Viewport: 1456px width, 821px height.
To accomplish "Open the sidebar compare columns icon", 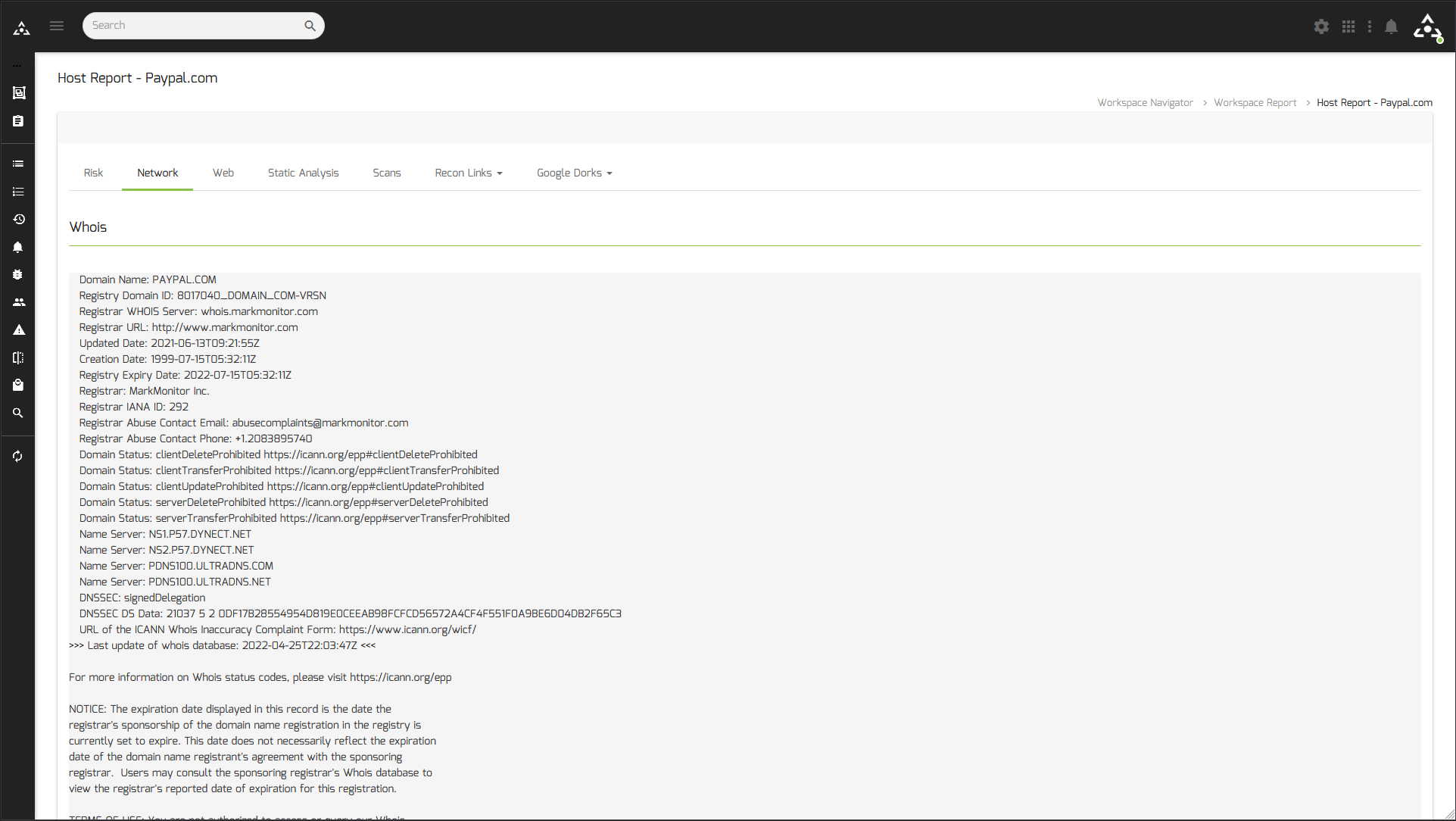I will [x=18, y=357].
